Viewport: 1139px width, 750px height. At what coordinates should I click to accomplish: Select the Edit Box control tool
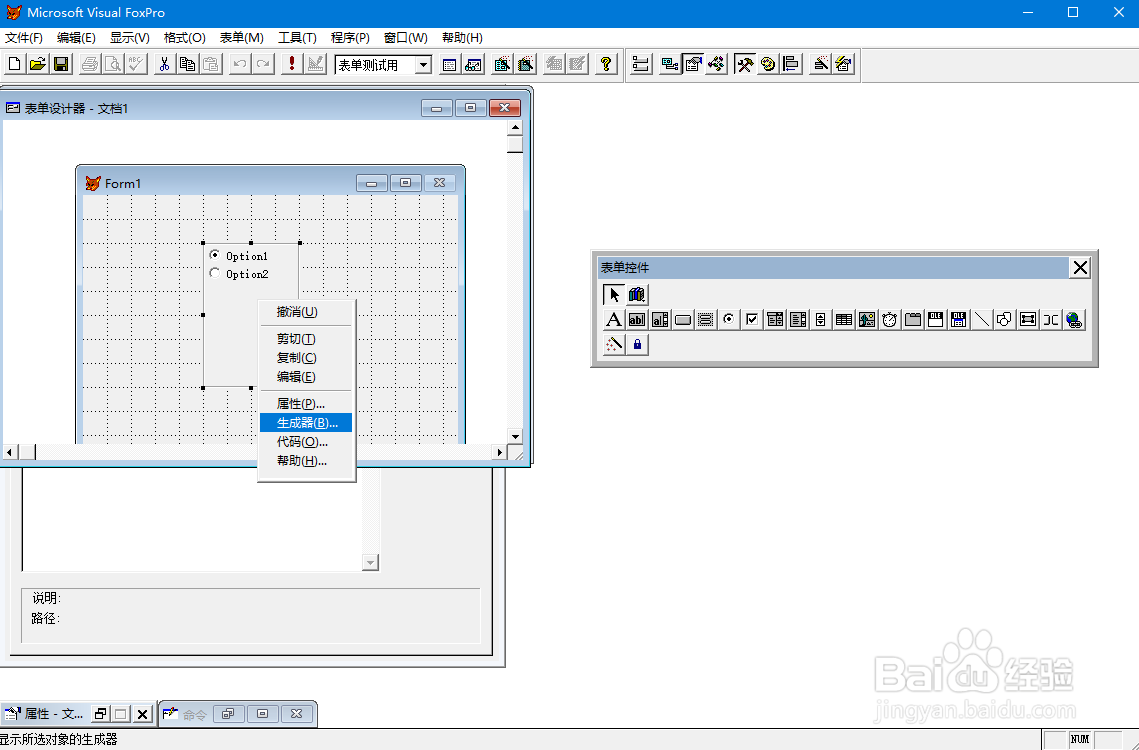[660, 320]
